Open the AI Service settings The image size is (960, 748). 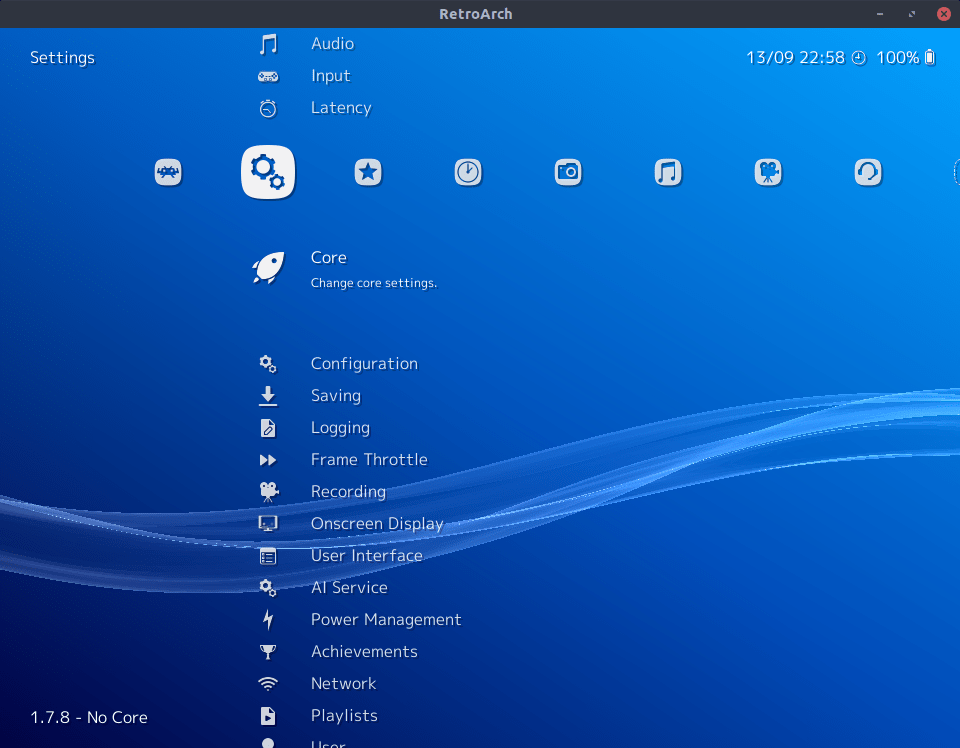pos(348,588)
